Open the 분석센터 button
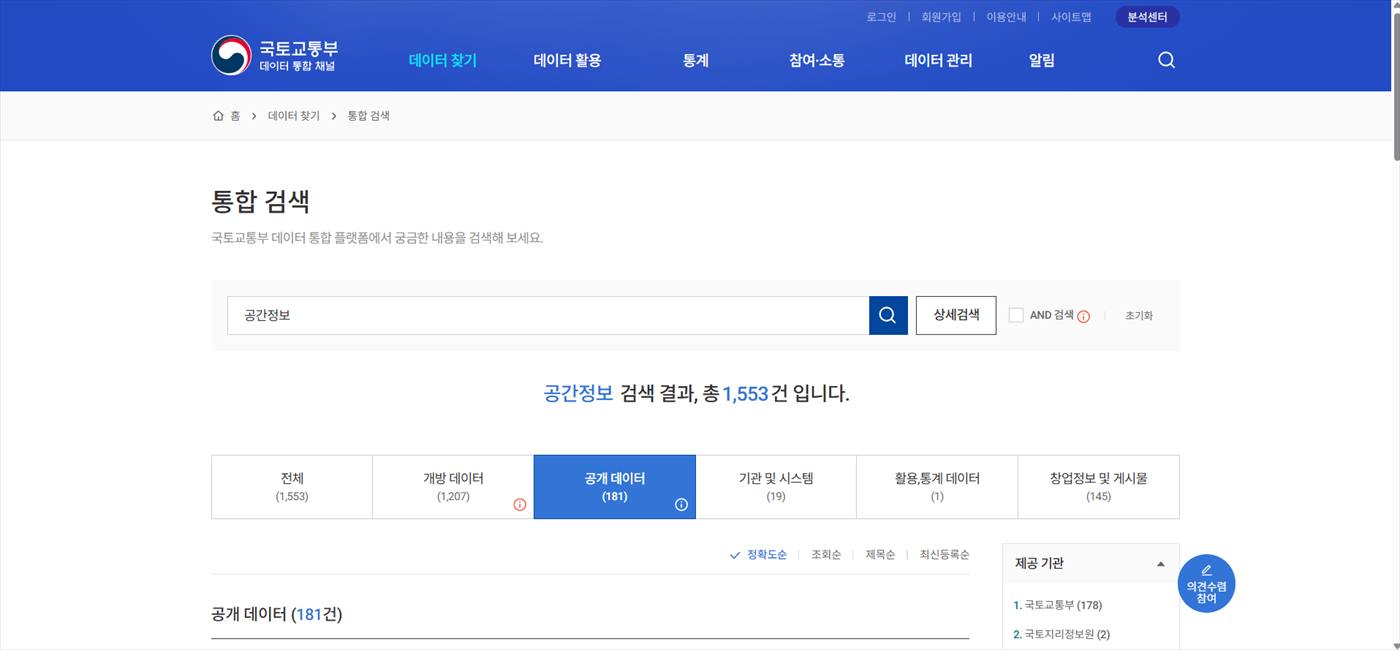Viewport: 1400px width, 650px height. 1147,17
